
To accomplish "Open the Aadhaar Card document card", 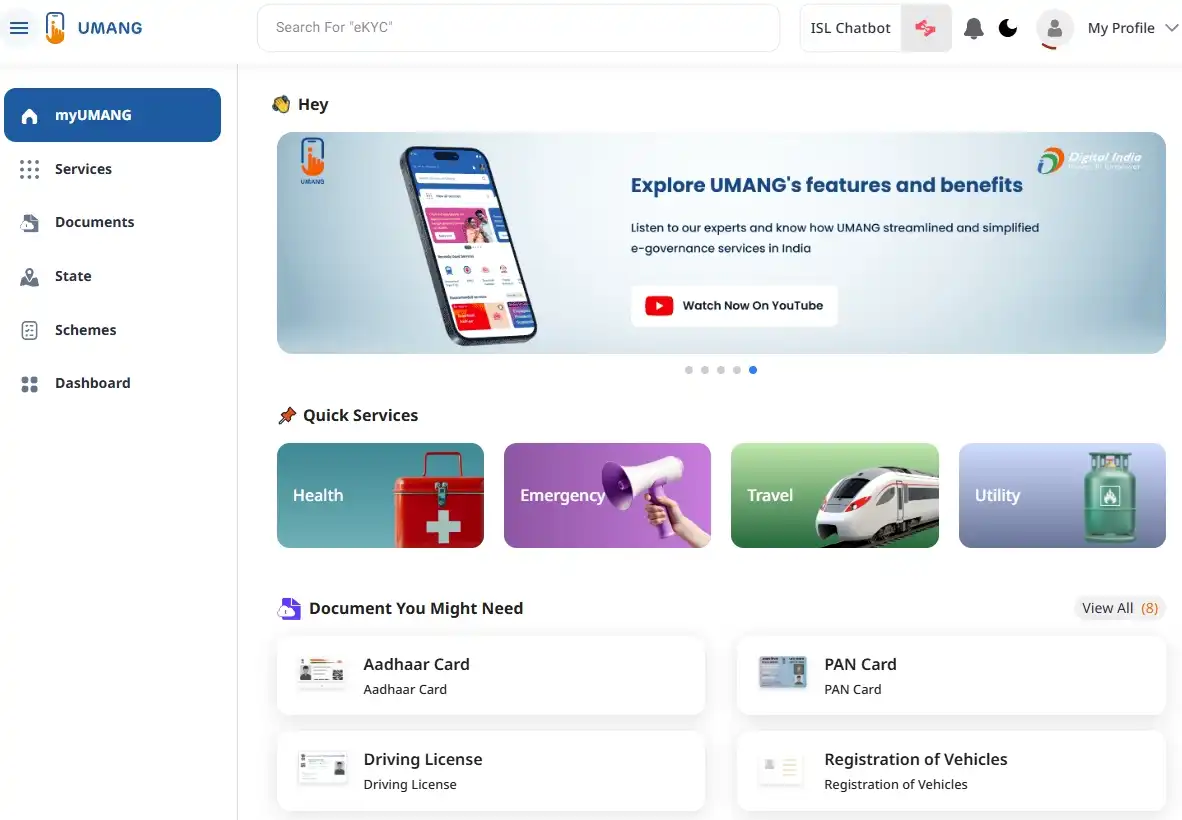I will pos(491,675).
